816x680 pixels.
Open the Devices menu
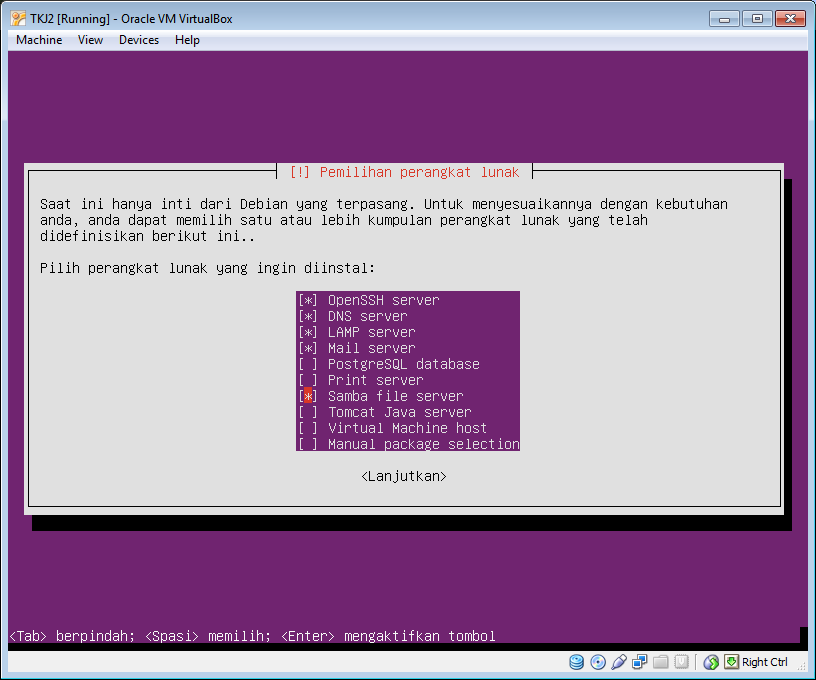point(138,40)
